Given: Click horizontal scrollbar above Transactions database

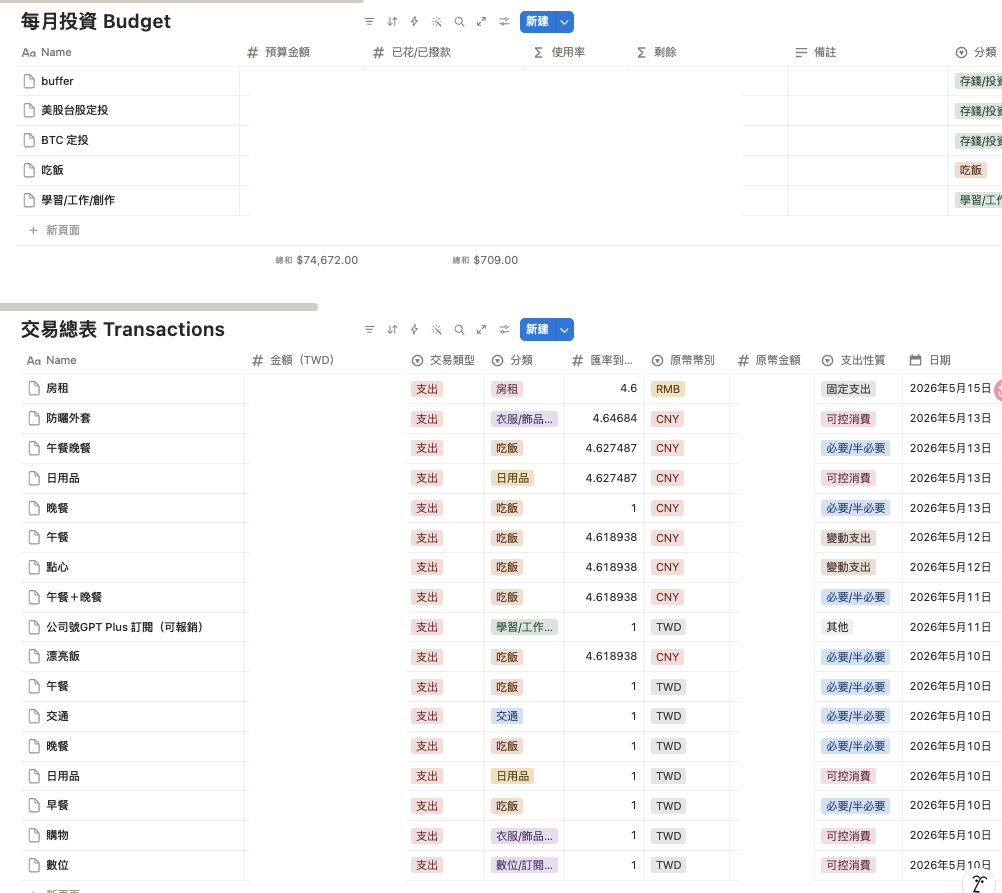Looking at the screenshot, I should pyautogui.click(x=158, y=307).
